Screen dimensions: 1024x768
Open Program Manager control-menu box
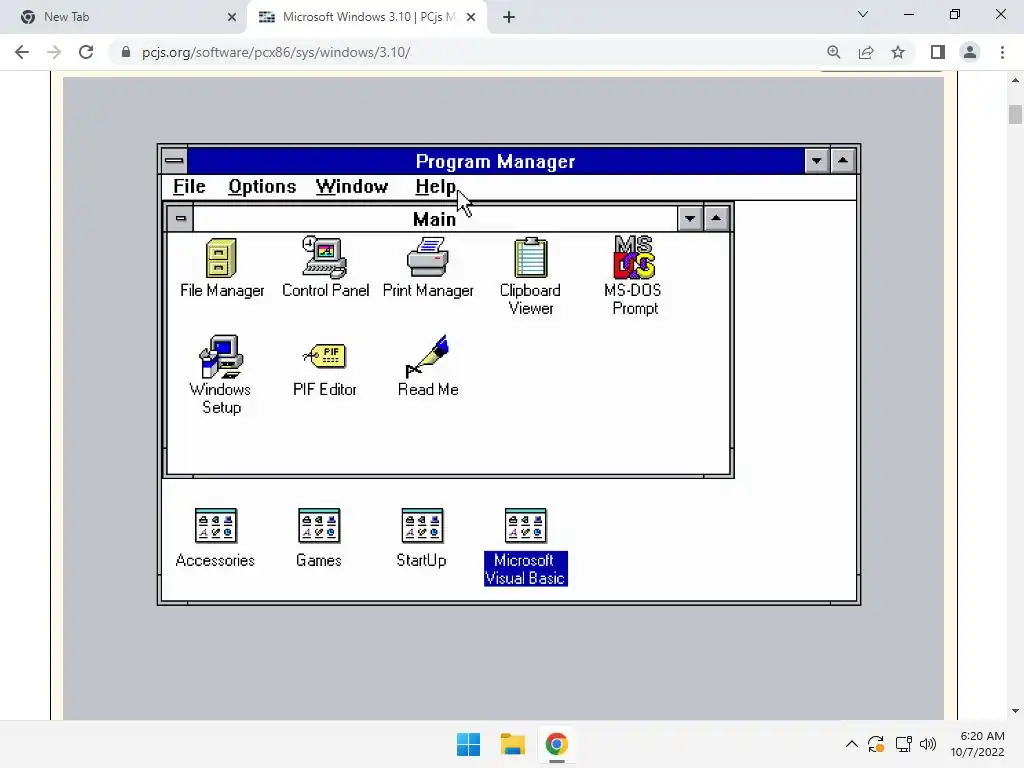click(x=174, y=161)
